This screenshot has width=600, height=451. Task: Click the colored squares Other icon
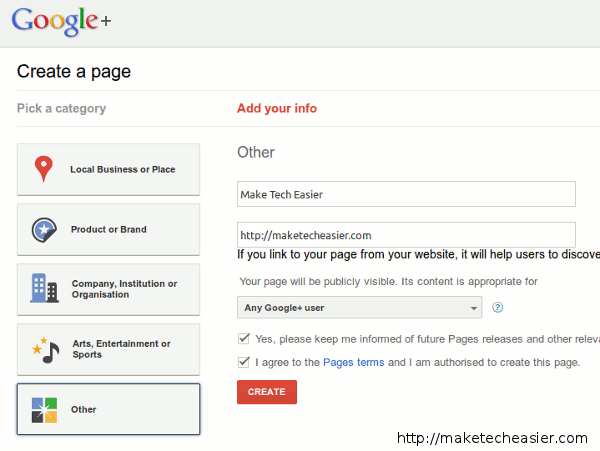44,410
